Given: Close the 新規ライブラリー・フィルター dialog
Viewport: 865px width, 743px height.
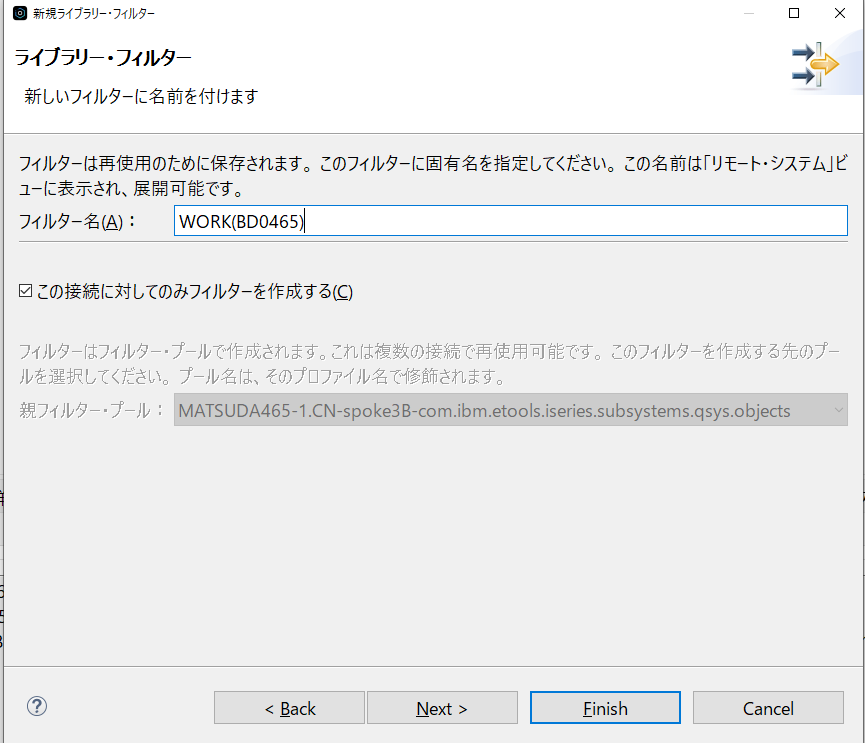Looking at the screenshot, I should tap(840, 13).
